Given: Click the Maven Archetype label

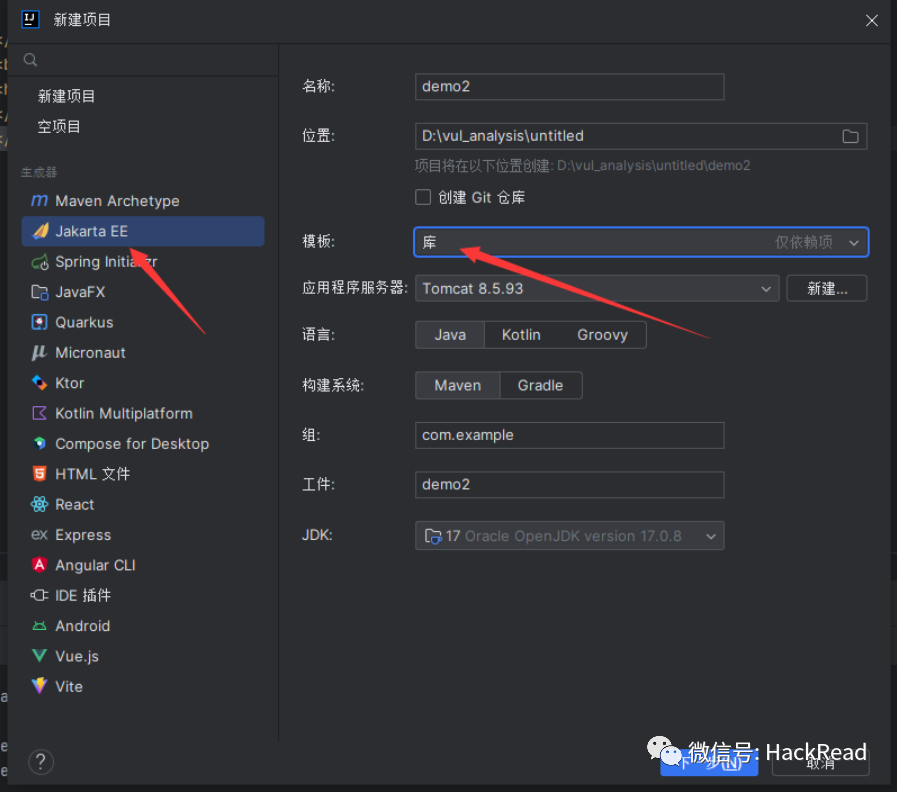Looking at the screenshot, I should pos(117,201).
